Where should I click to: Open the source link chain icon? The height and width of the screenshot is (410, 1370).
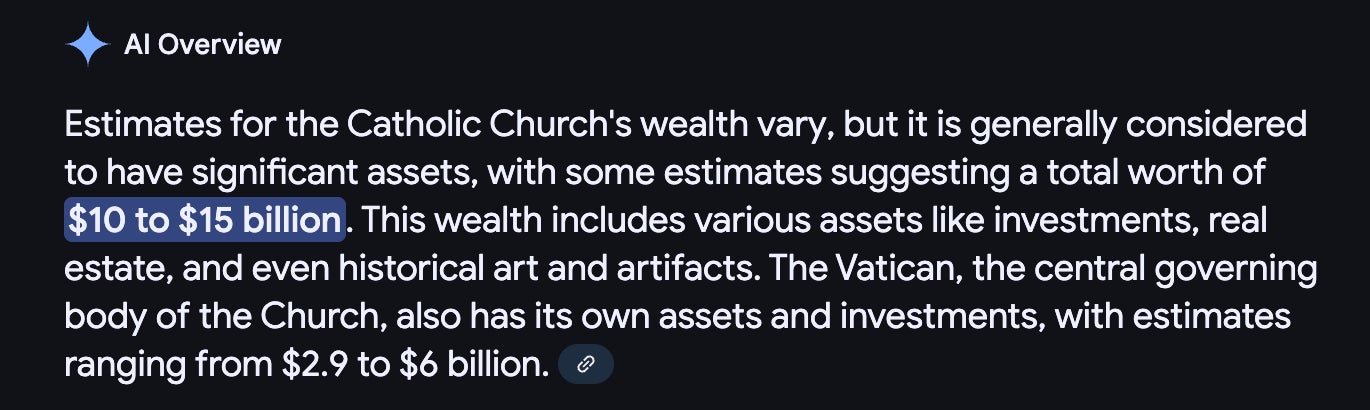pyautogui.click(x=586, y=365)
